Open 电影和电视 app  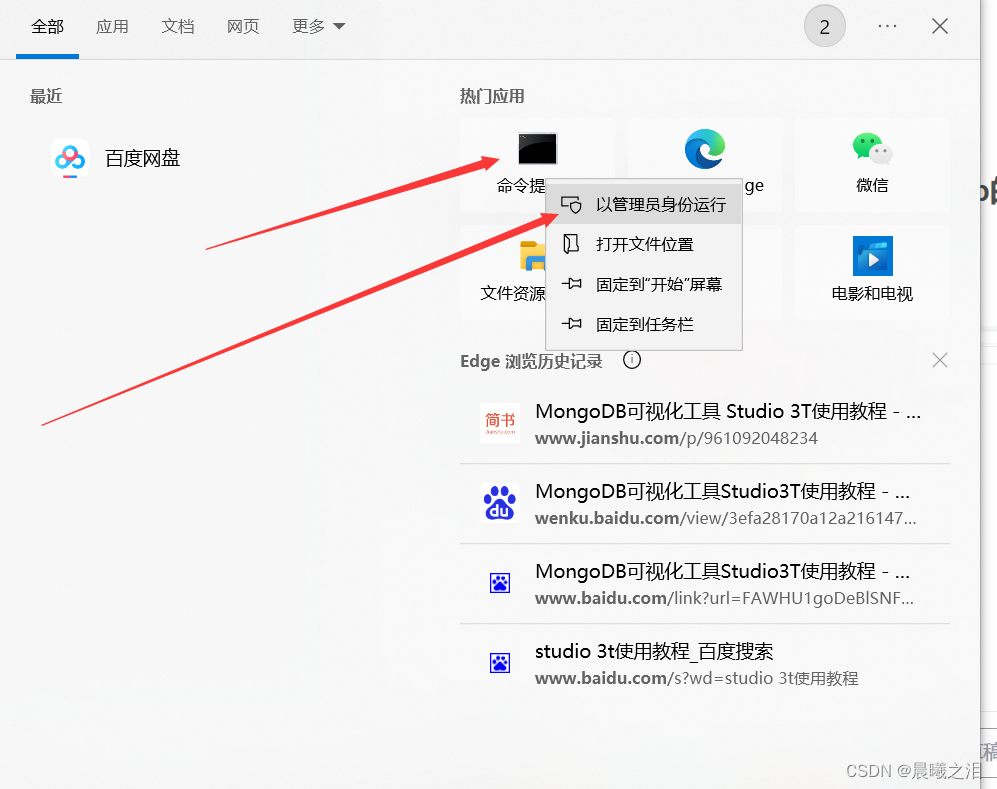tap(872, 256)
